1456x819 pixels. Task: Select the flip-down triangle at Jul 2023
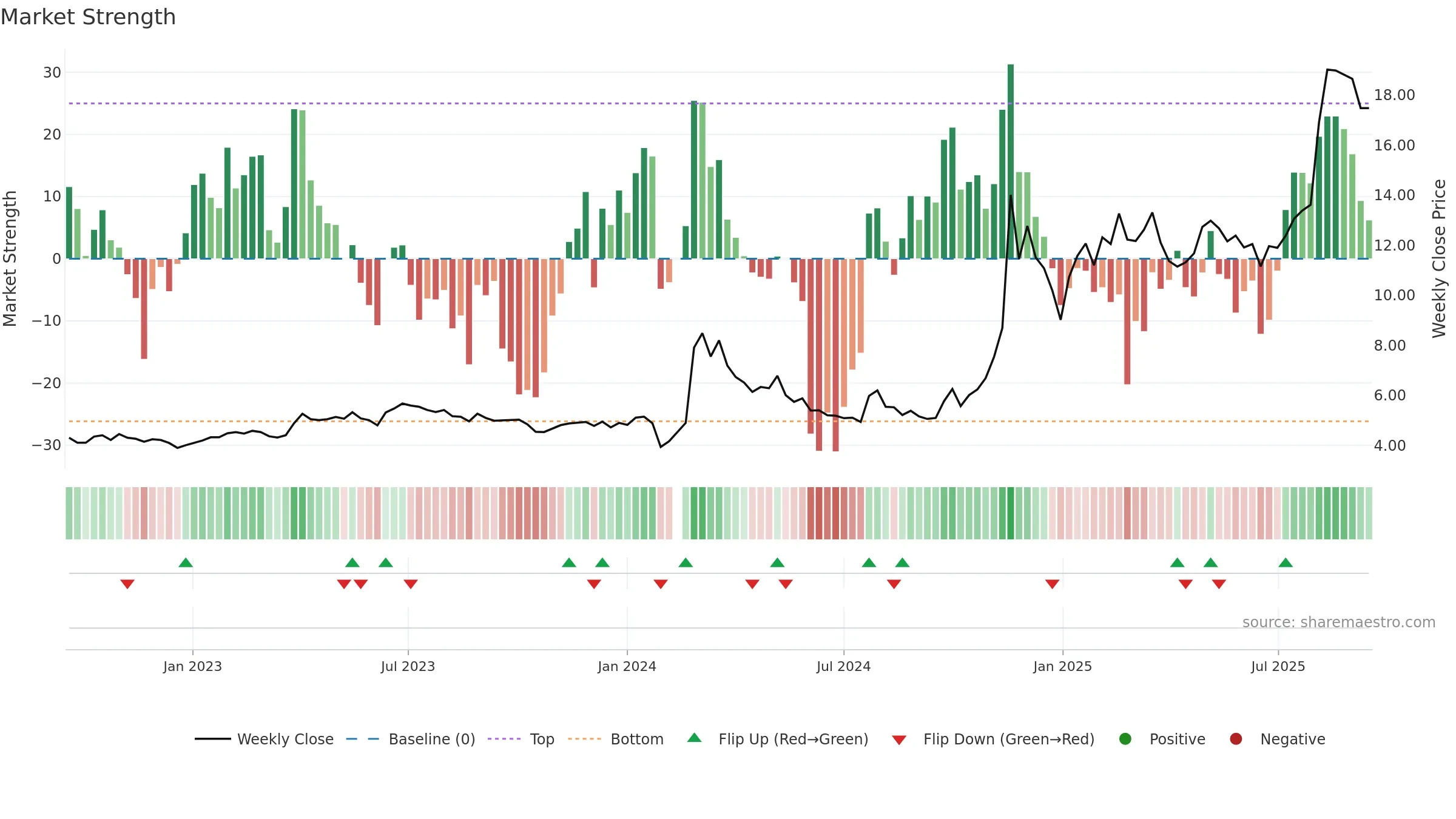411,584
